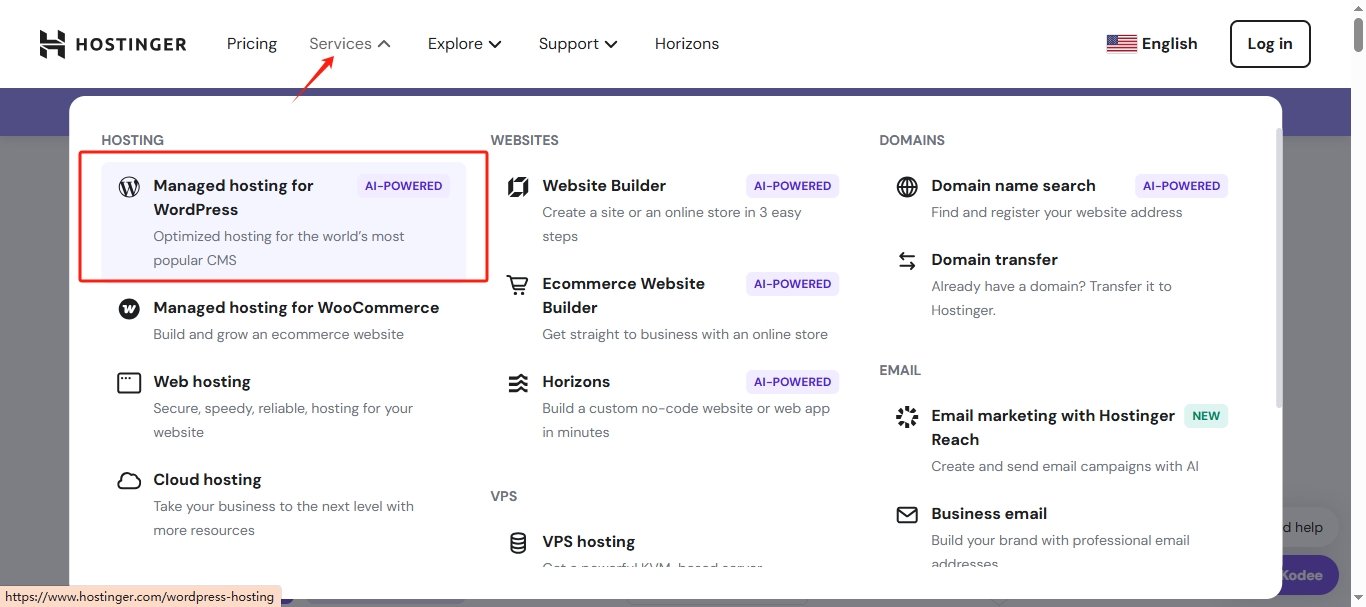
Task: Click the VPS section heading
Action: pos(503,496)
